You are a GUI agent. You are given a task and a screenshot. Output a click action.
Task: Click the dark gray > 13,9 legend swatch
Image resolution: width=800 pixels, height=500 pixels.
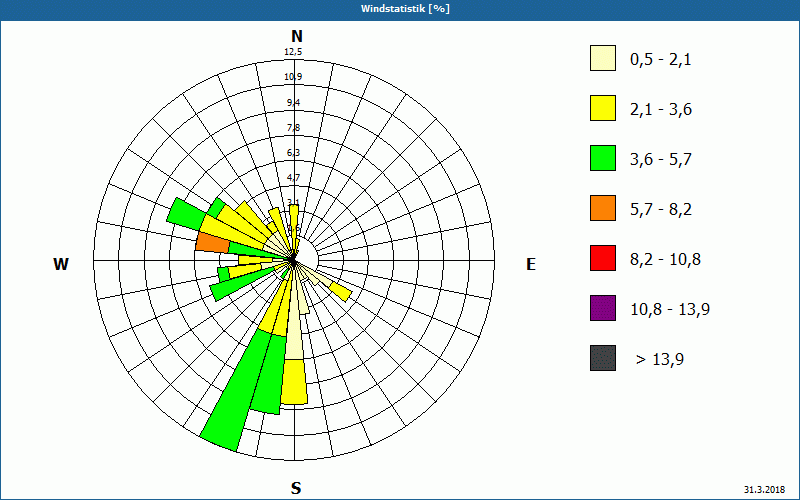point(603,358)
